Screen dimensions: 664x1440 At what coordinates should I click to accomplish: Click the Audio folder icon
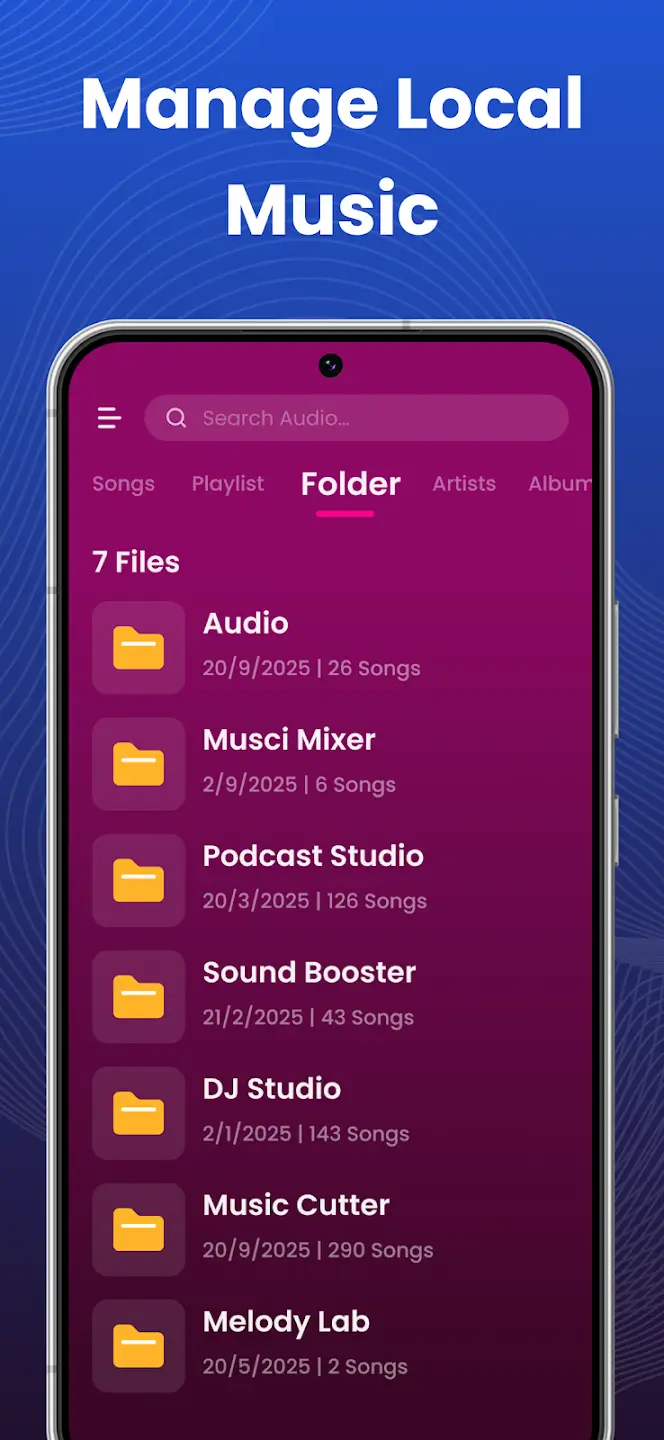[x=138, y=648]
